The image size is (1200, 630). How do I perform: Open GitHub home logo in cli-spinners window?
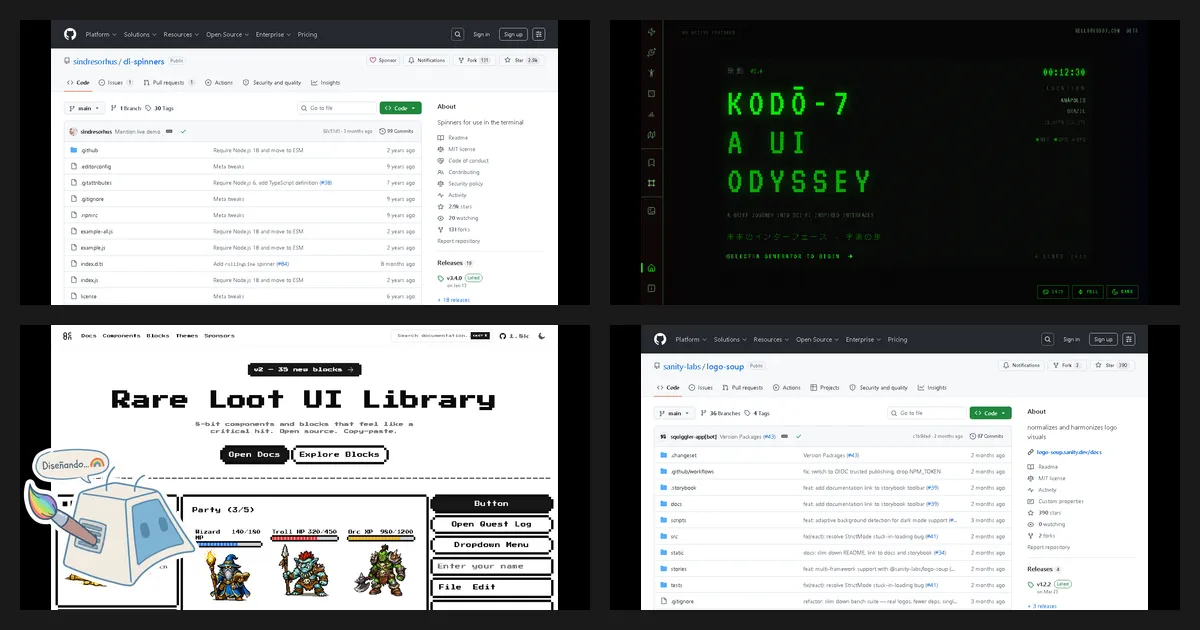click(70, 34)
